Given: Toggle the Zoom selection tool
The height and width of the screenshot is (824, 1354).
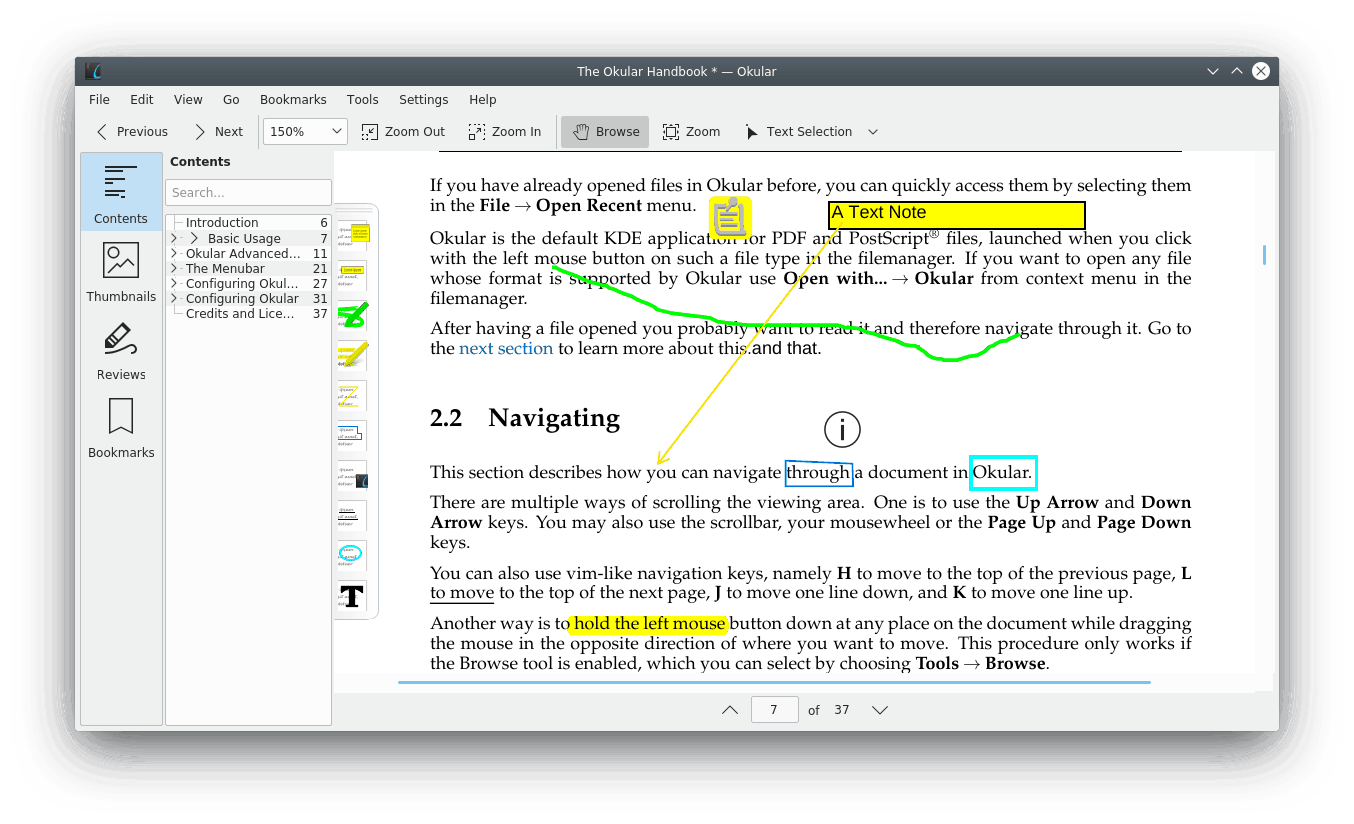Looking at the screenshot, I should [x=691, y=132].
